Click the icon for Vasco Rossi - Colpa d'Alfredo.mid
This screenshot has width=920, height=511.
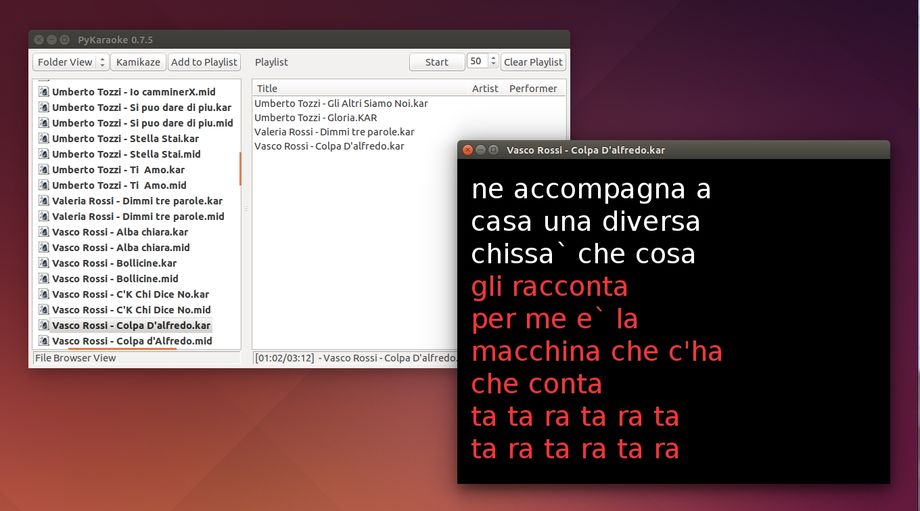[x=44, y=341]
